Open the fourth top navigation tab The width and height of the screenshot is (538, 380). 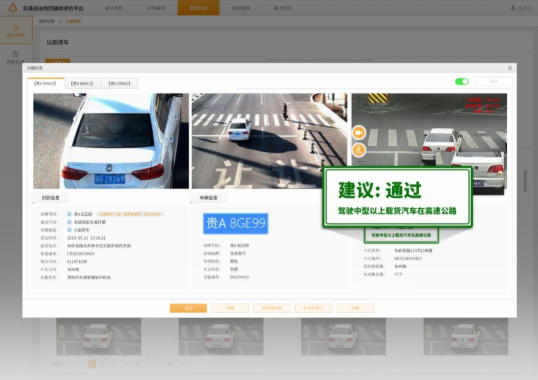point(241,8)
